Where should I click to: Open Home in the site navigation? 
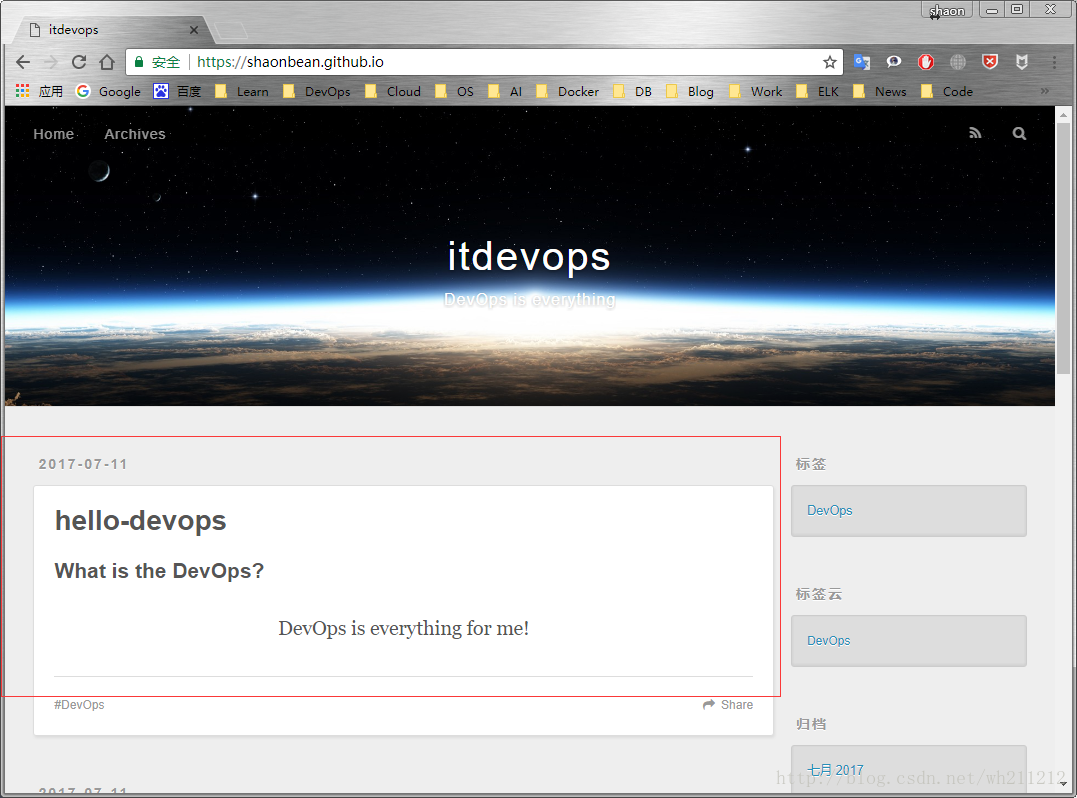53,133
